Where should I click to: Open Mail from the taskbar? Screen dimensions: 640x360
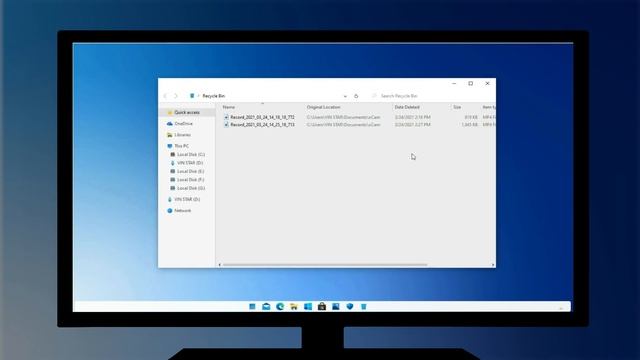pos(266,307)
